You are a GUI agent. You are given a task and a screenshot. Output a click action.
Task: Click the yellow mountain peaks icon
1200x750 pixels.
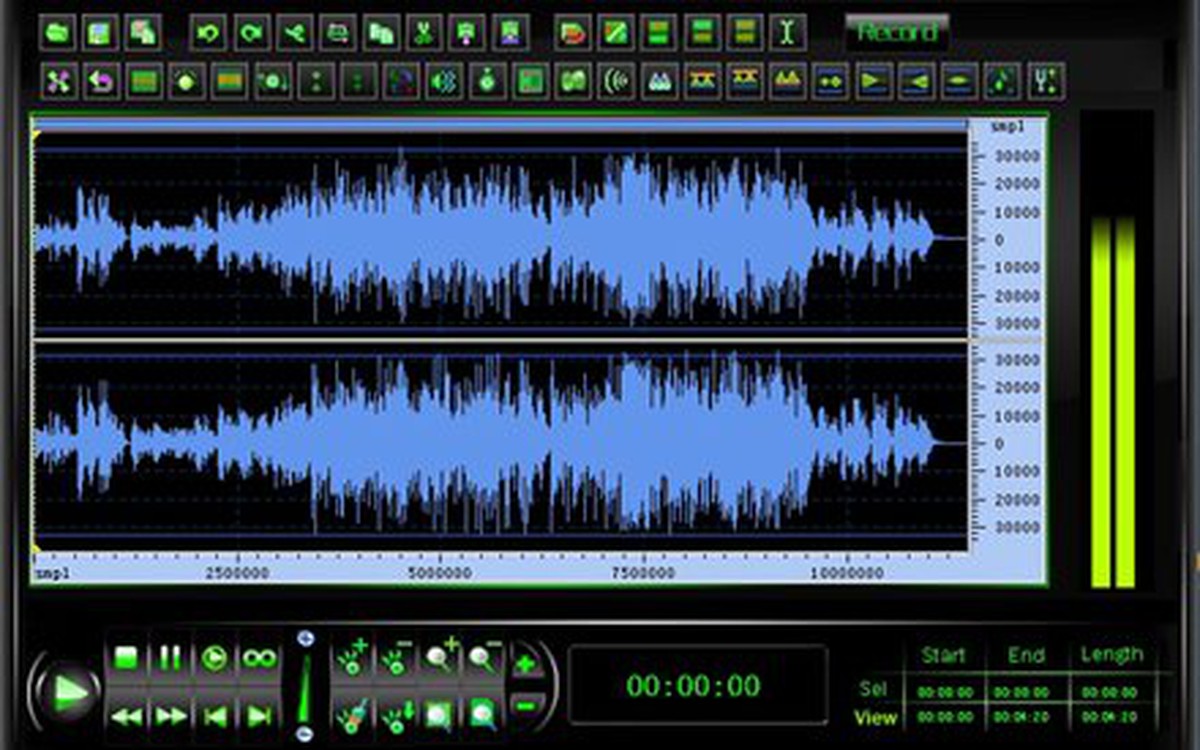pos(788,81)
